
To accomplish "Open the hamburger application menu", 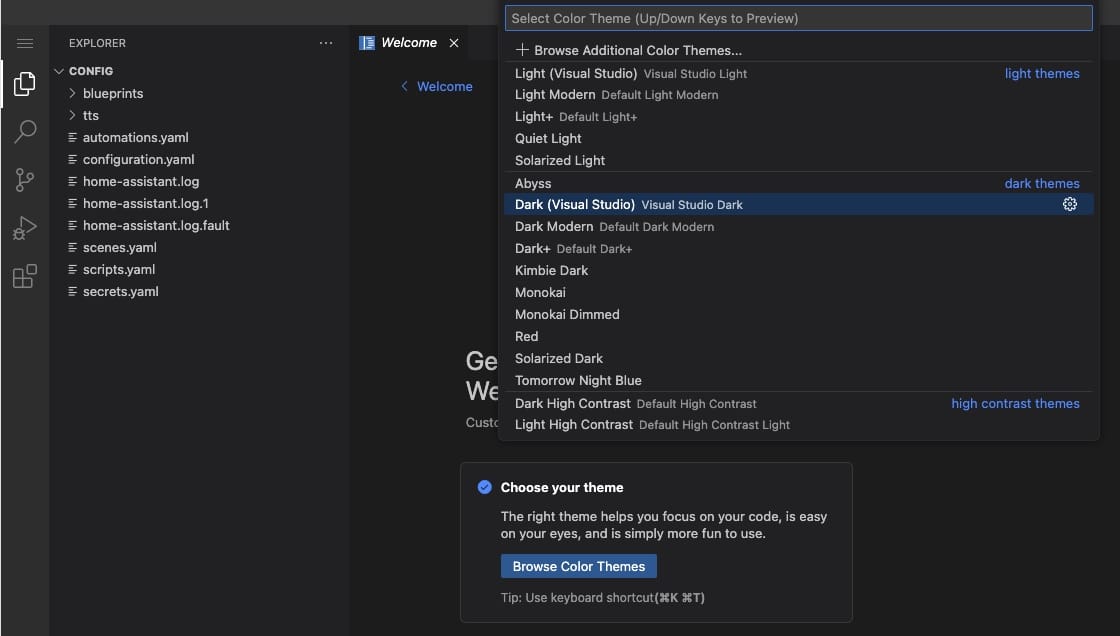I will coord(25,44).
